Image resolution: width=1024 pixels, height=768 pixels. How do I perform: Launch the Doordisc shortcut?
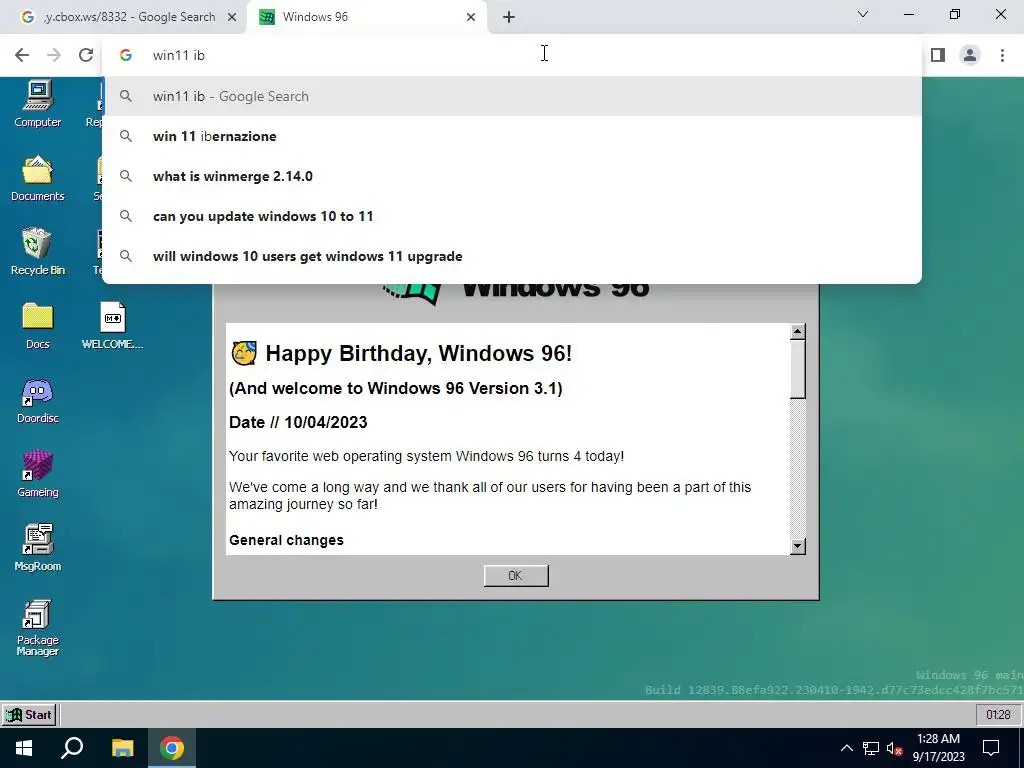(x=37, y=400)
